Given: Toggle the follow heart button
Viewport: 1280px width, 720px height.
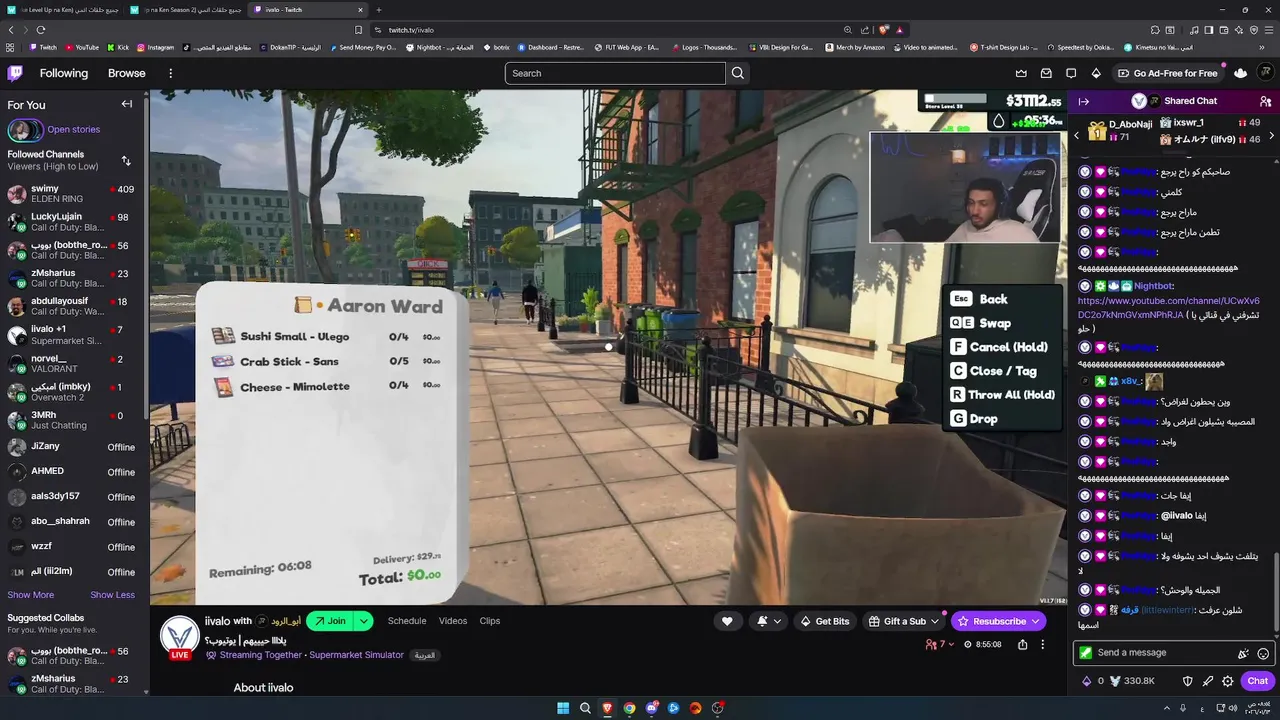Looking at the screenshot, I should tap(727, 621).
